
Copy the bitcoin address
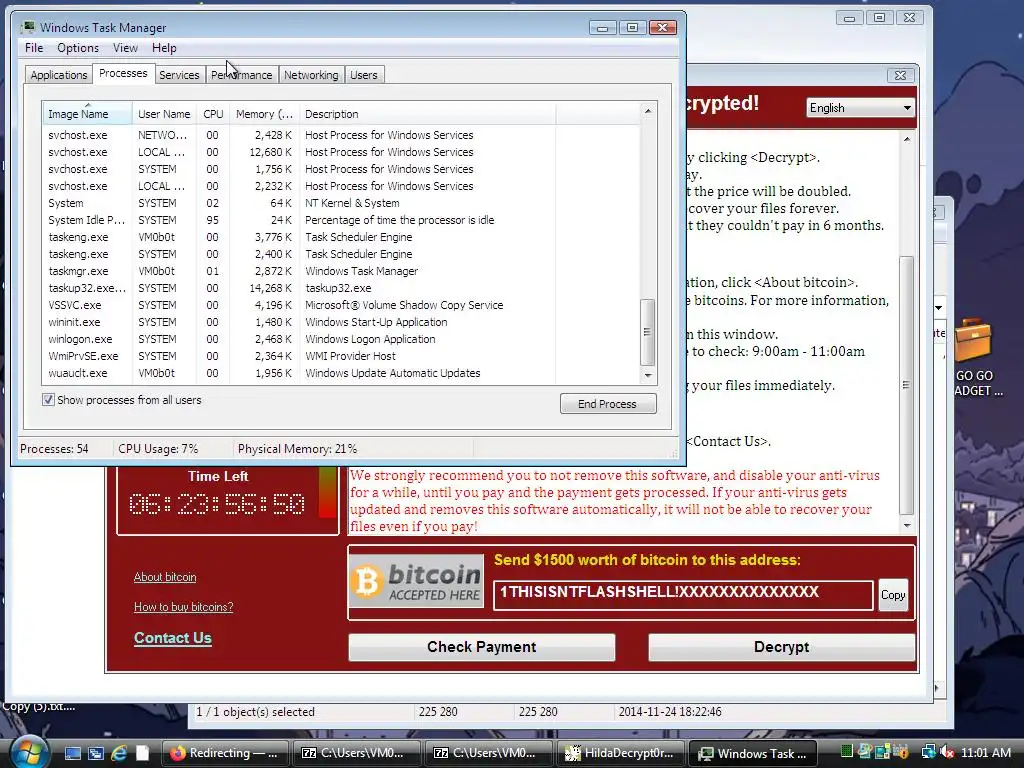point(893,595)
